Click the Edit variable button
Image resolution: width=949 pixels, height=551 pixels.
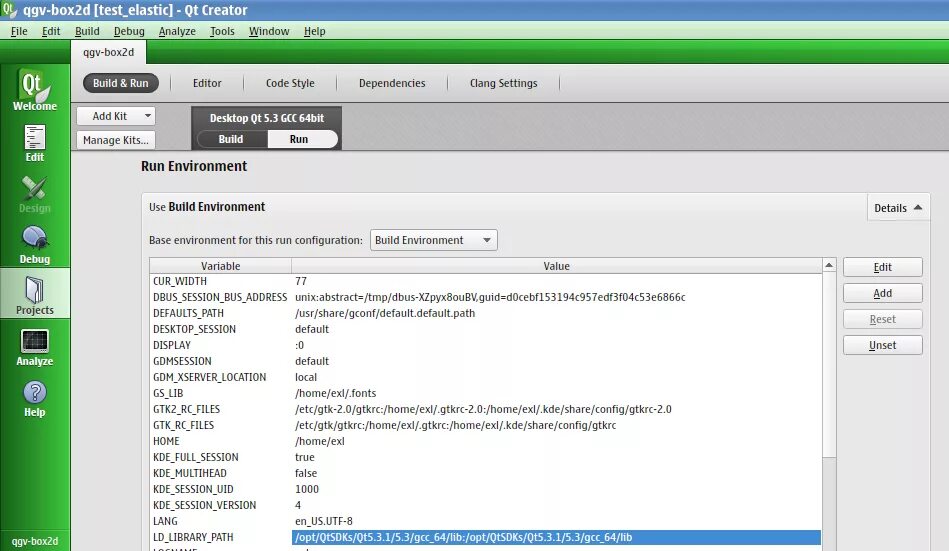point(882,267)
